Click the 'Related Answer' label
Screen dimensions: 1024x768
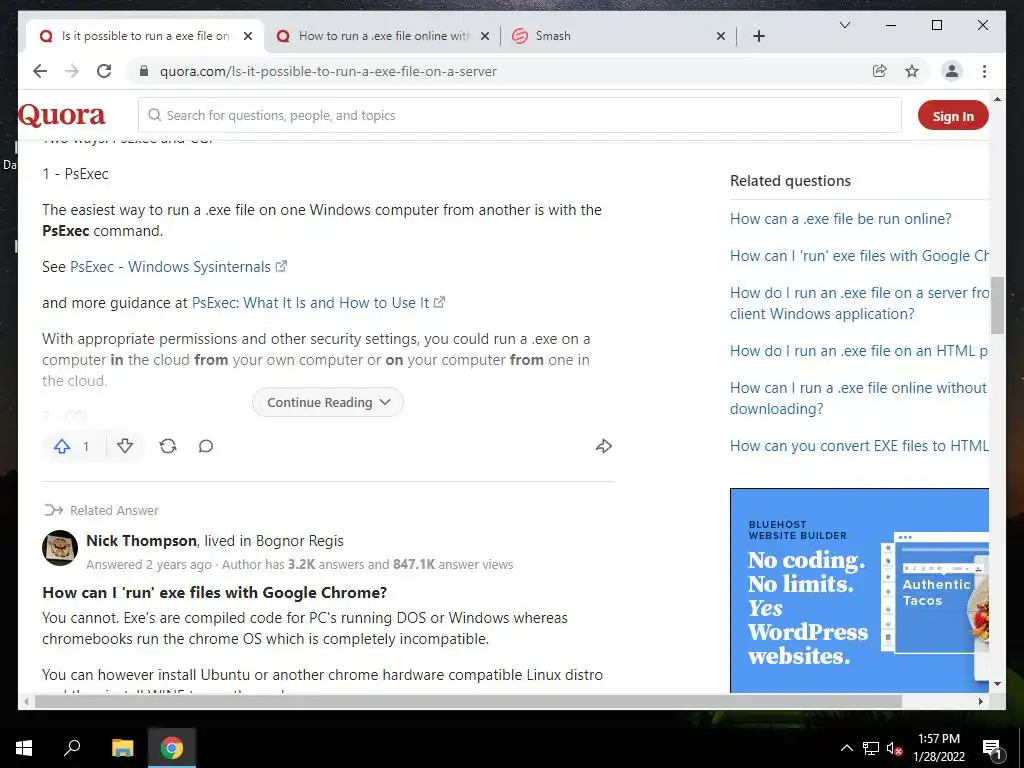[x=114, y=510]
